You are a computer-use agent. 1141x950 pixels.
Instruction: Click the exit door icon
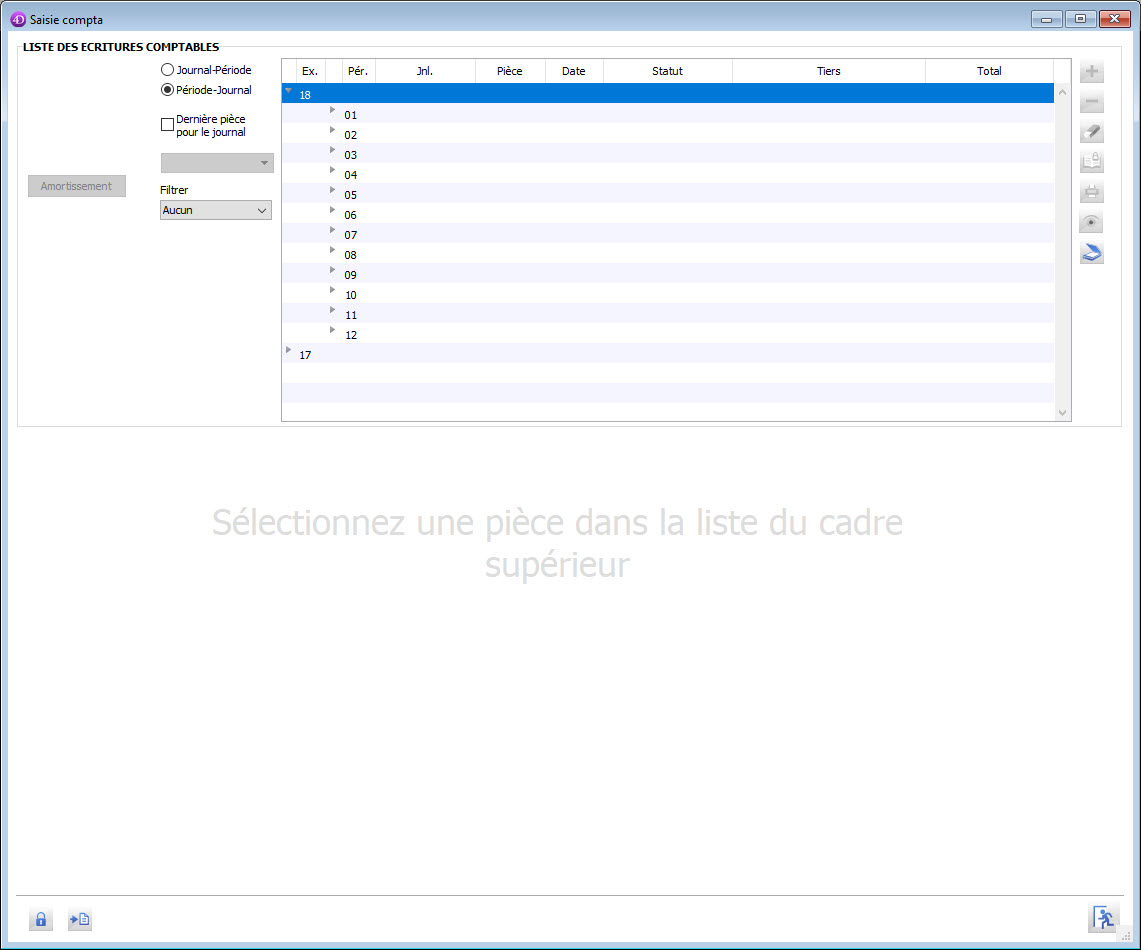[1103, 918]
